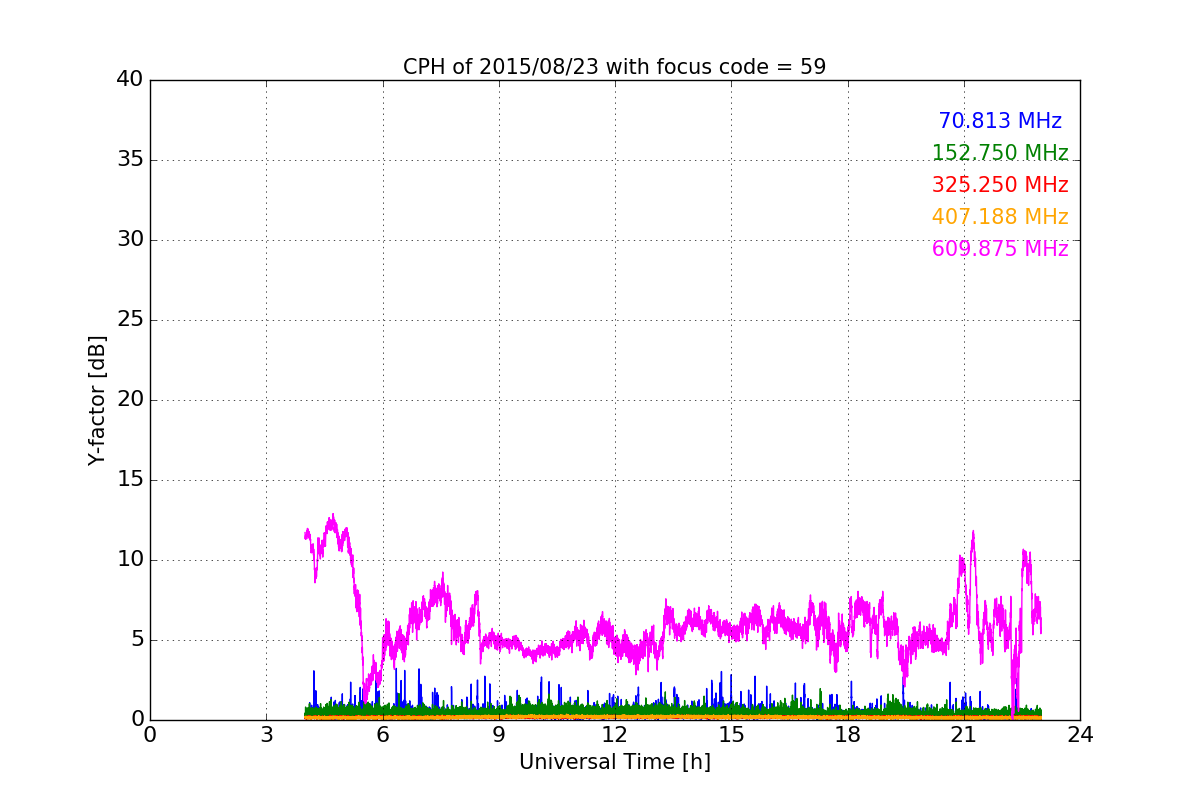Click the x-axis tick label 9

pyautogui.click(x=498, y=735)
